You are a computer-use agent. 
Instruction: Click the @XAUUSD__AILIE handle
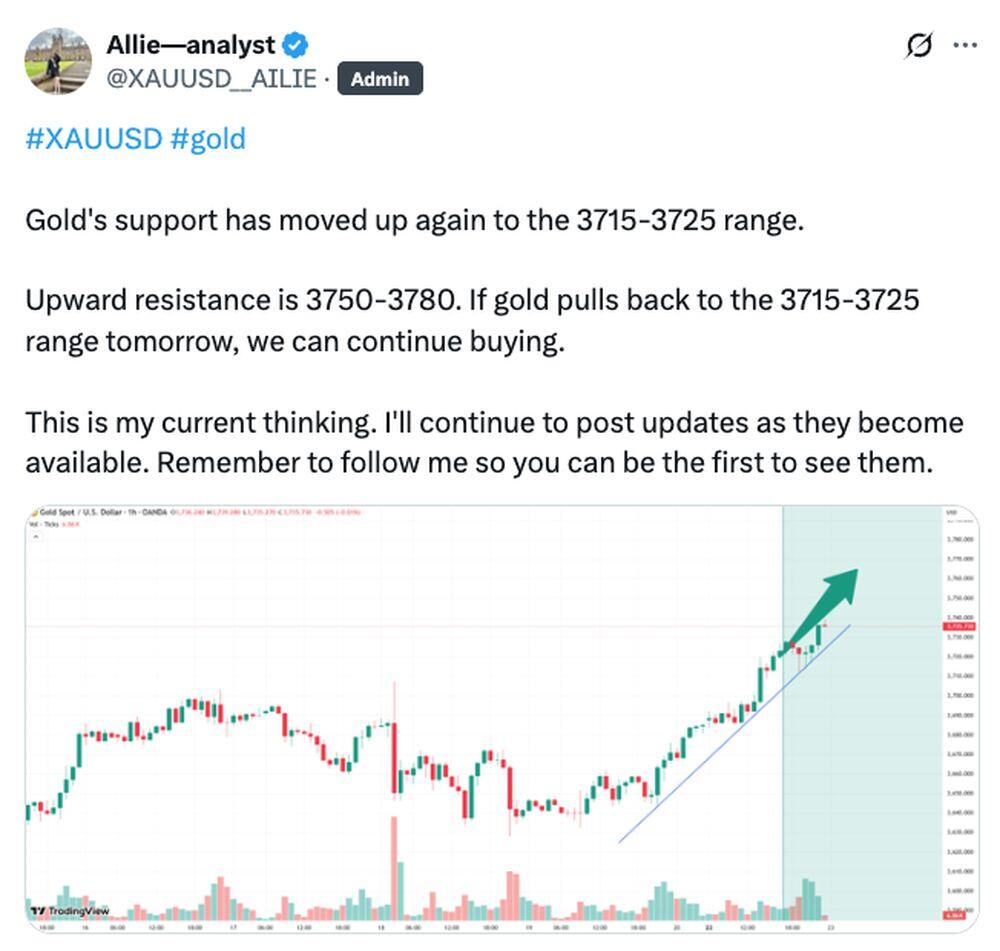(211, 78)
